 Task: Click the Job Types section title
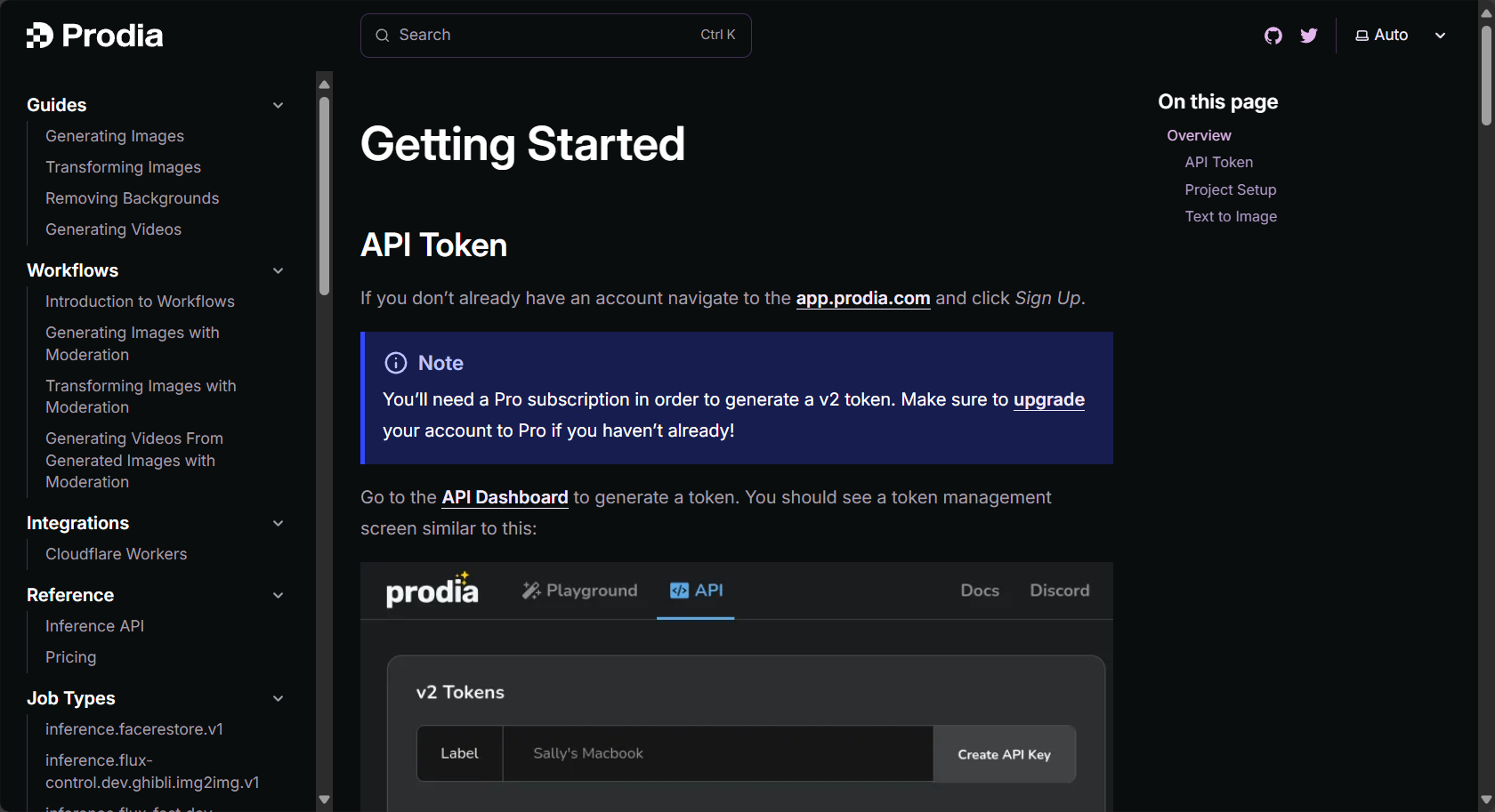(x=71, y=698)
